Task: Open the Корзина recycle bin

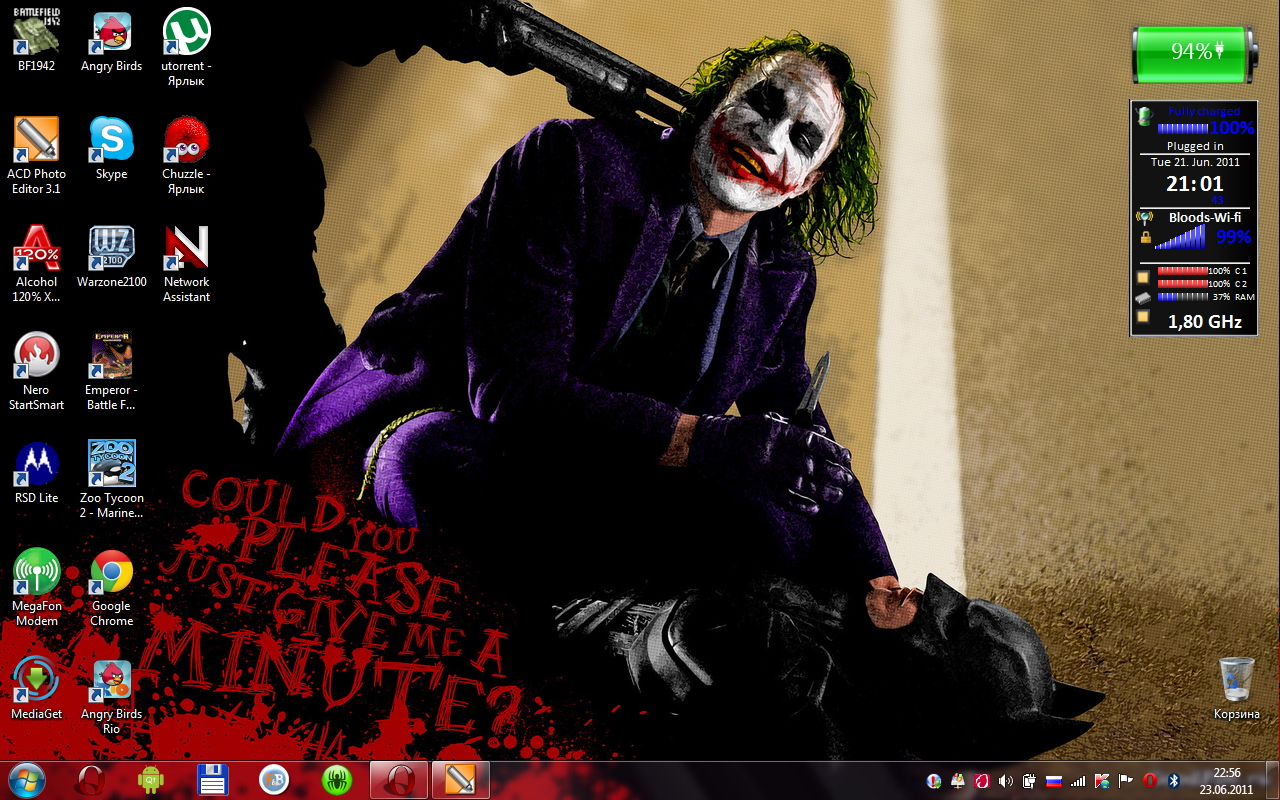Action: (x=1236, y=688)
